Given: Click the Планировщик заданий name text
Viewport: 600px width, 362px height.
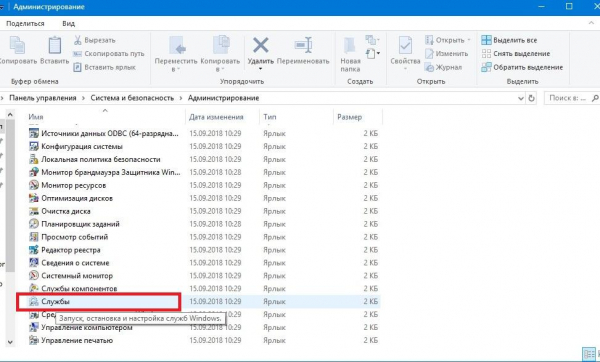Looking at the screenshot, I should [x=80, y=224].
